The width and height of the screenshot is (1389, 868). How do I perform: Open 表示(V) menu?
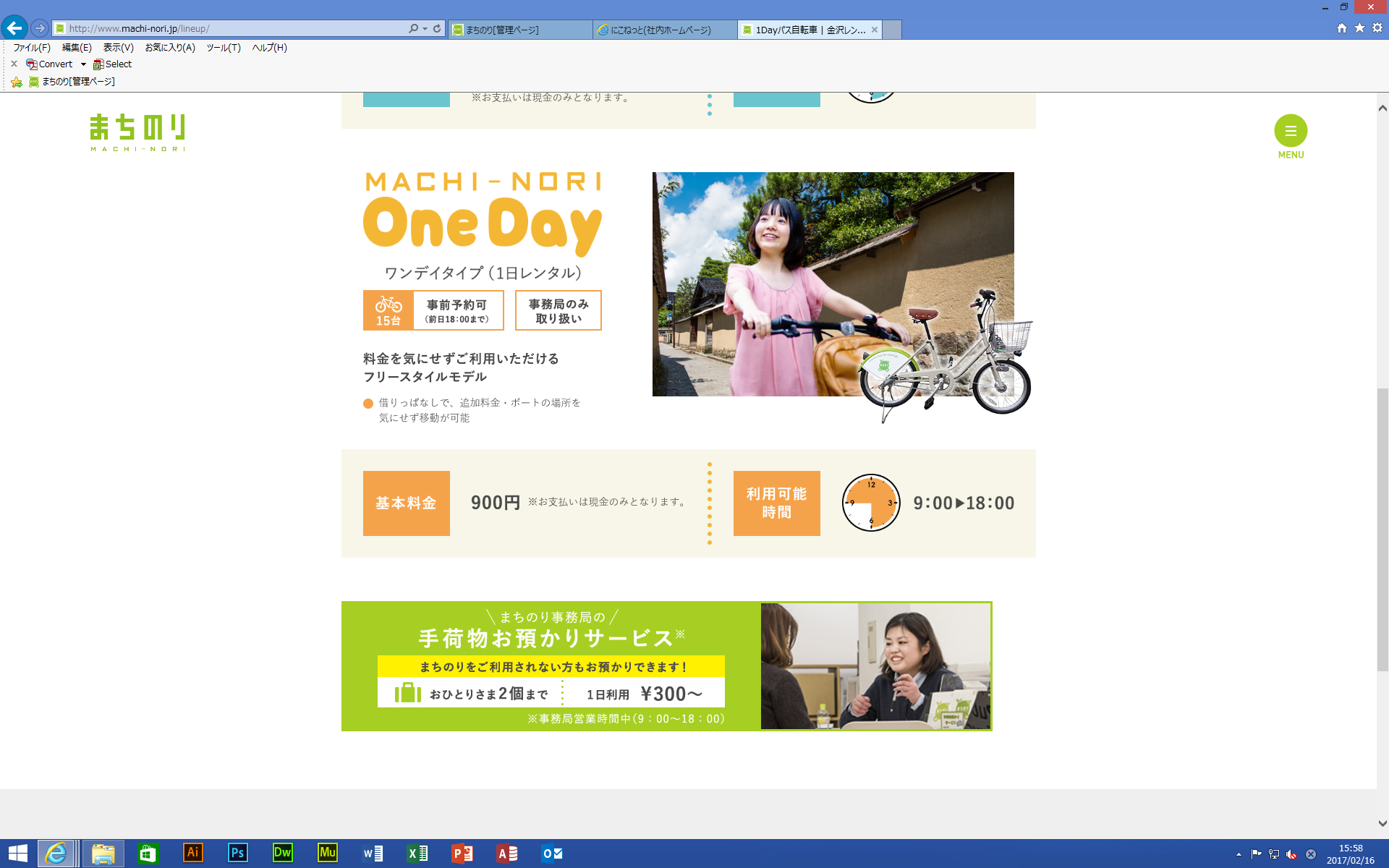pos(118,47)
